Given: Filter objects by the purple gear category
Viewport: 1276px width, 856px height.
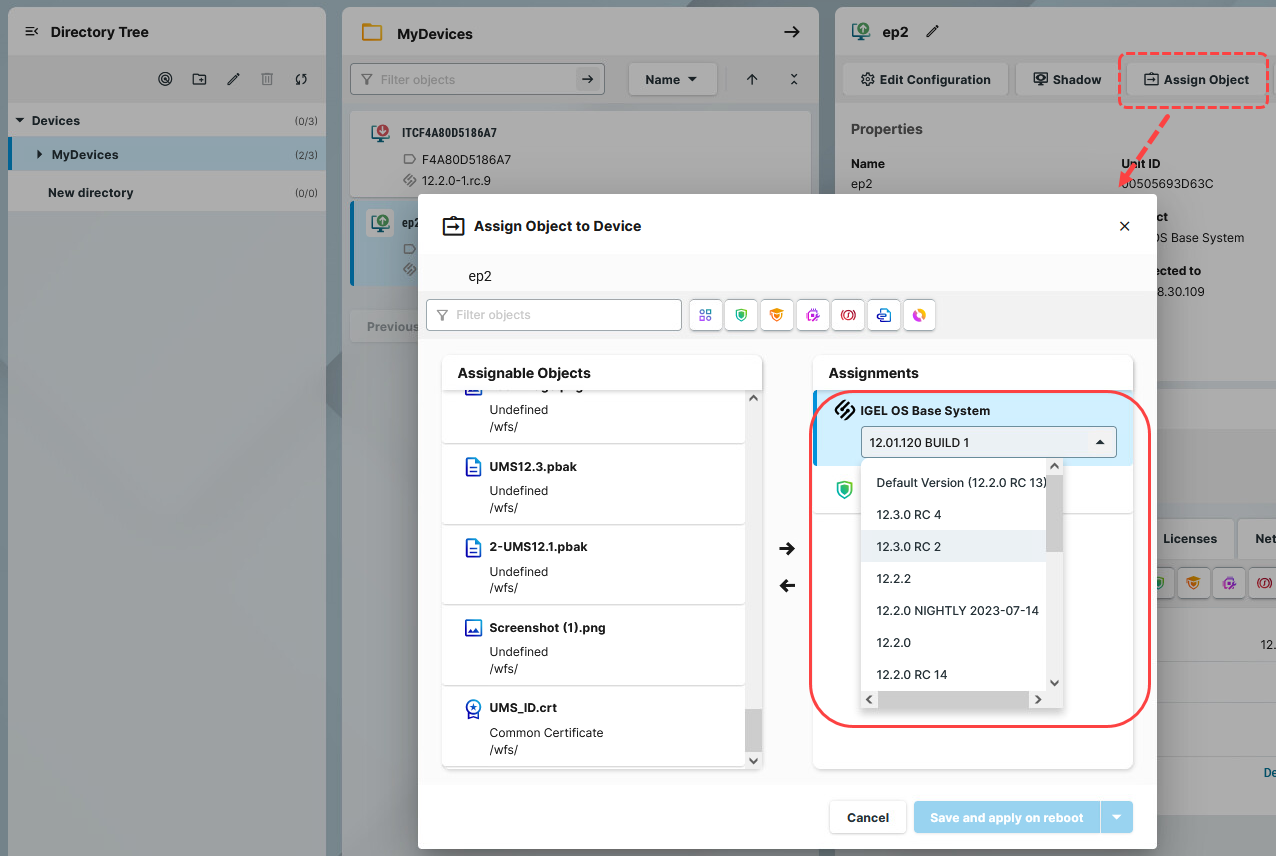Looking at the screenshot, I should [x=813, y=314].
